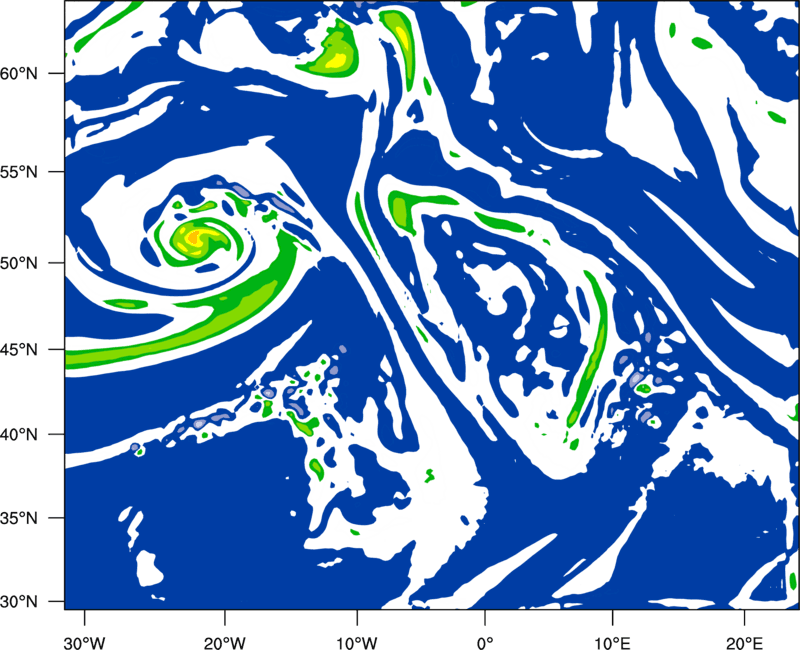The height and width of the screenshot is (650, 800).
Task: Click the 10°W longitude label
Action: click(x=357, y=643)
